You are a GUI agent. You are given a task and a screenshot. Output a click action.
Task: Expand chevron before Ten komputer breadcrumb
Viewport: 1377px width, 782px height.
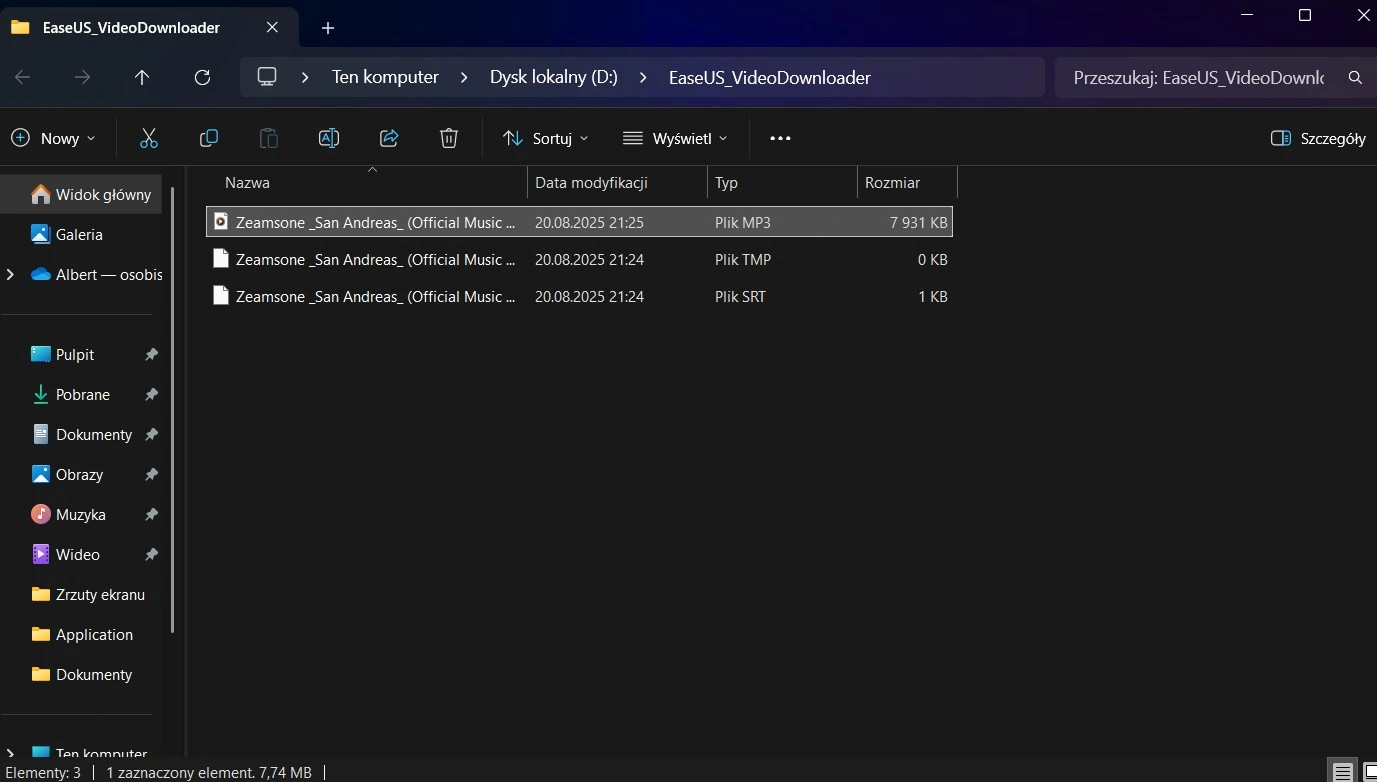click(x=306, y=77)
